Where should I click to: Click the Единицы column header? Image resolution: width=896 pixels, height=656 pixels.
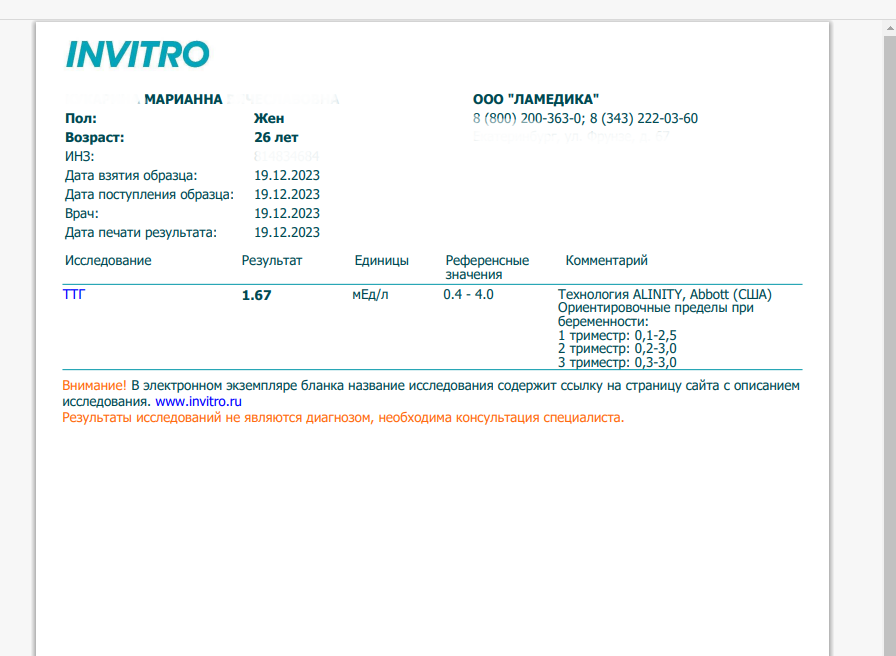381,261
